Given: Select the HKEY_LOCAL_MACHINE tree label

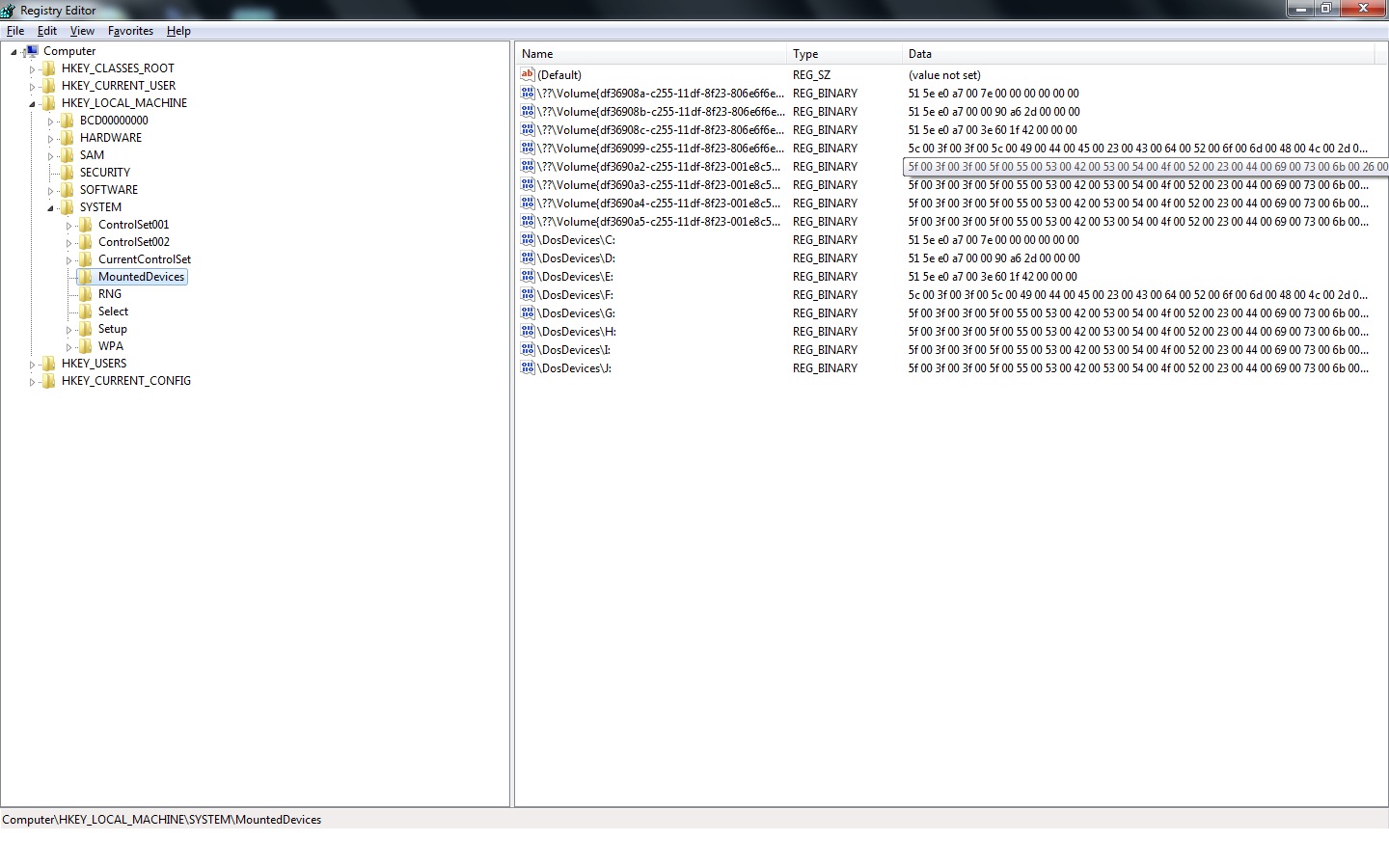Looking at the screenshot, I should [x=124, y=103].
